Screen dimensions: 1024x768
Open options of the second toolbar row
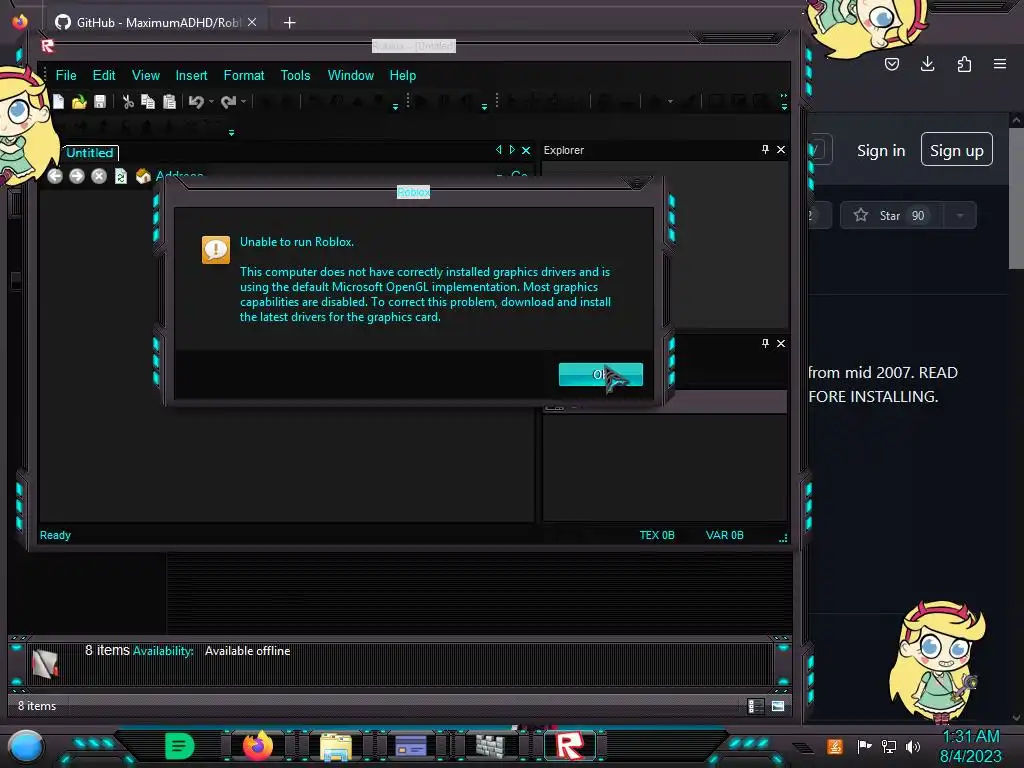coord(231,133)
